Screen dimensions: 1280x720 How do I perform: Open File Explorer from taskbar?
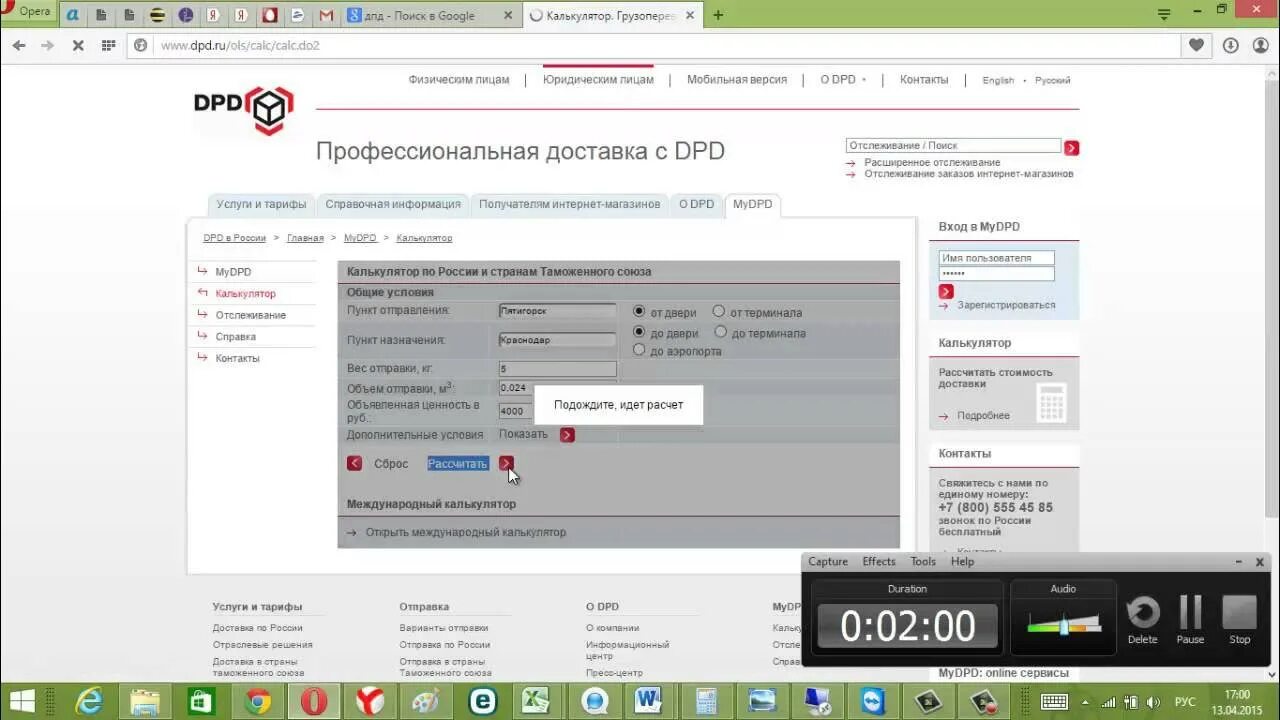pos(146,700)
